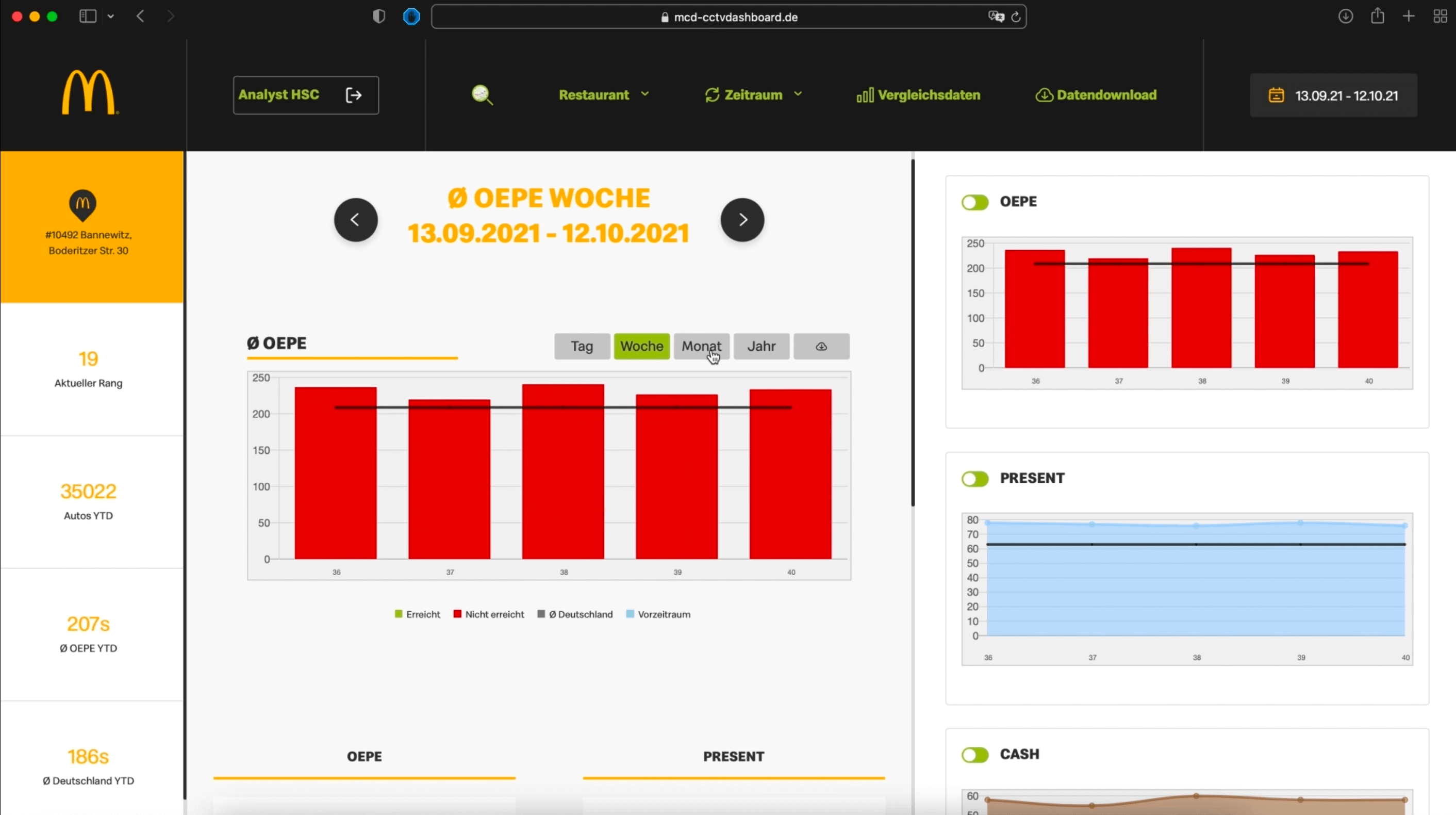This screenshot has height=815, width=1456.
Task: Toggle the OEPE switch
Action: point(975,202)
